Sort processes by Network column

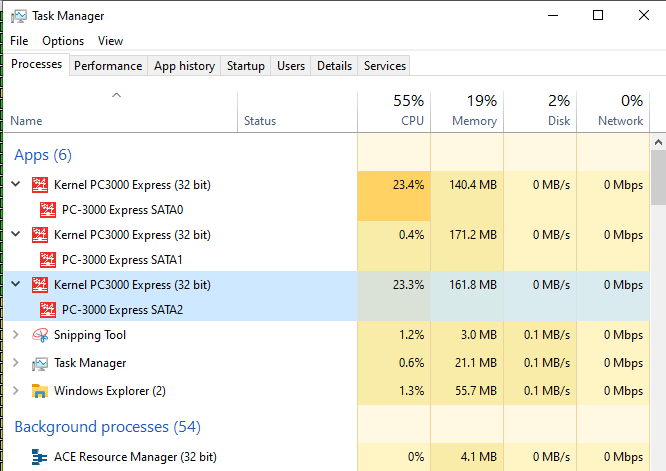click(x=613, y=111)
